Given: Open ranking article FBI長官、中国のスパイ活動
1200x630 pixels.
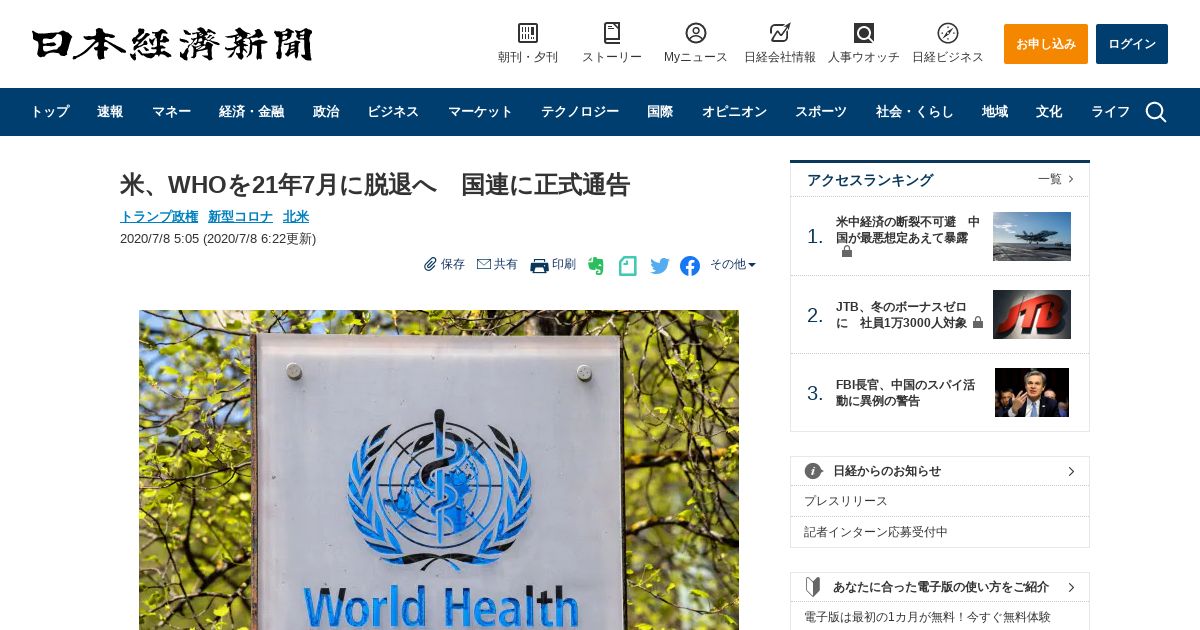Looking at the screenshot, I should [x=905, y=393].
